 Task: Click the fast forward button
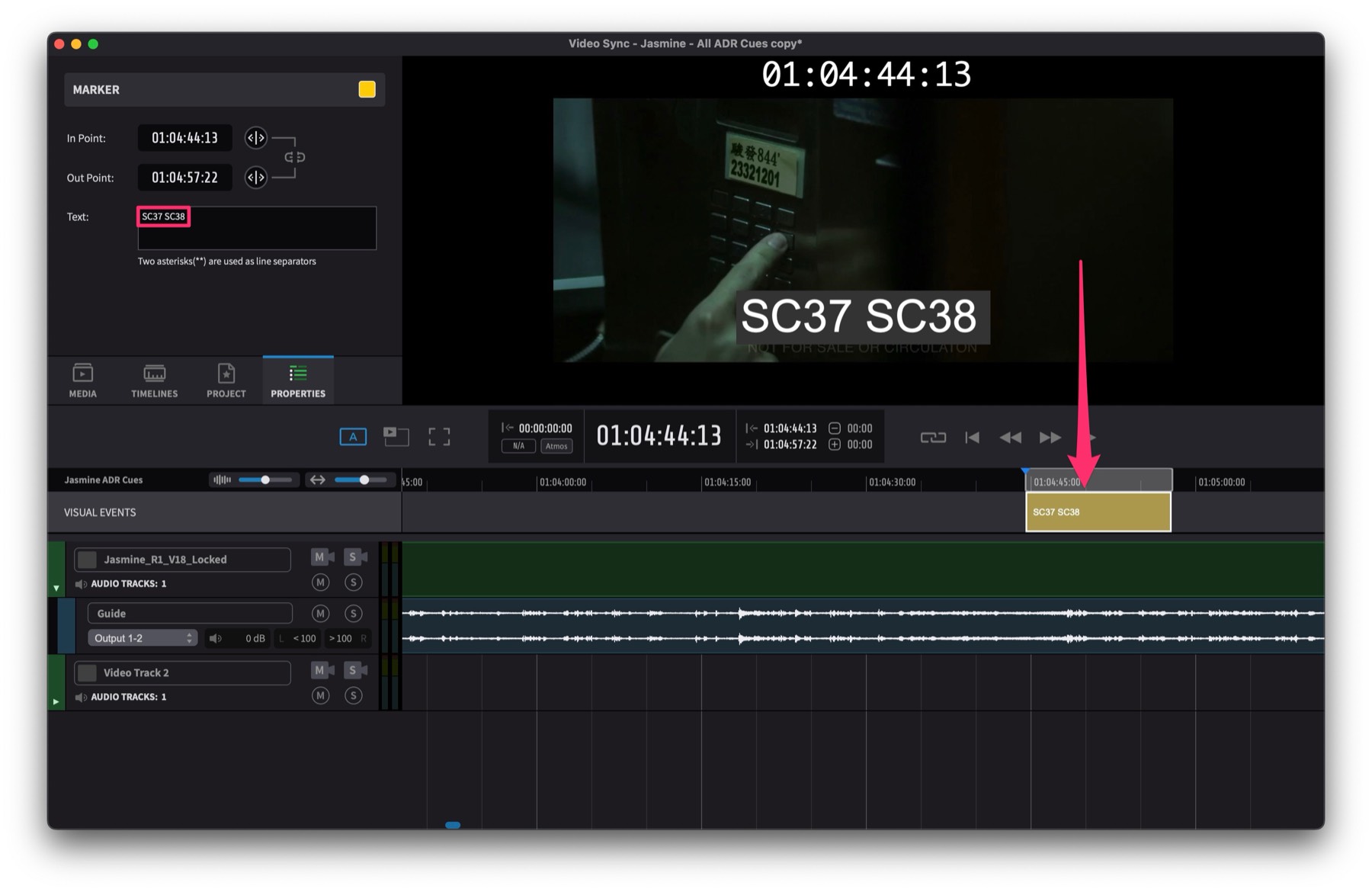click(x=1050, y=437)
